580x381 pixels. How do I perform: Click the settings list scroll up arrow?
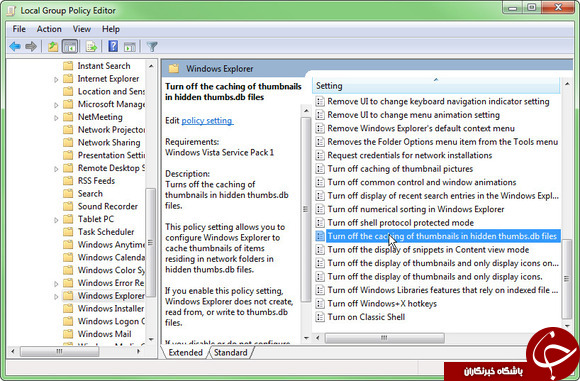[x=567, y=84]
